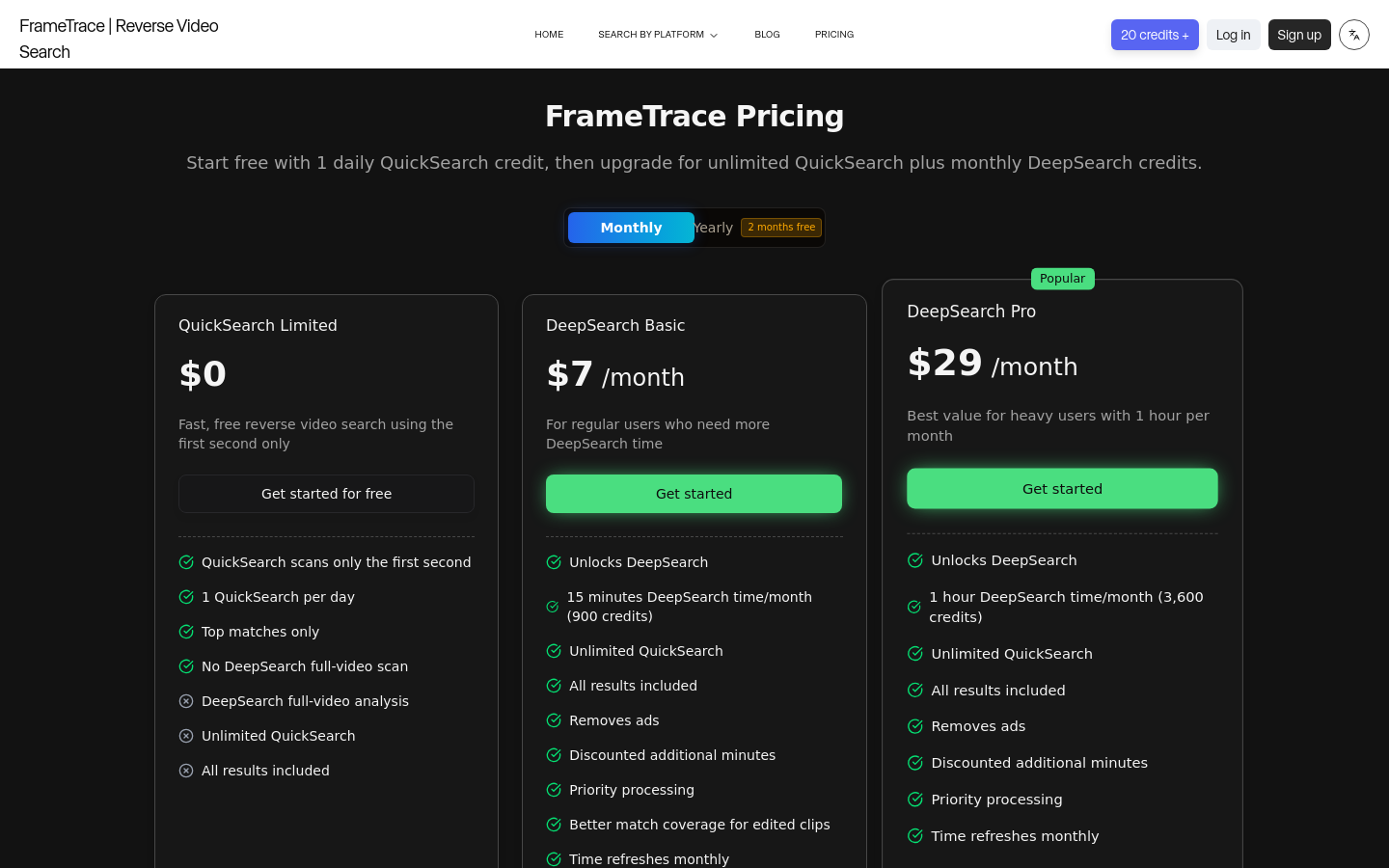Click Get started on DeepSearch Pro

point(1062,489)
